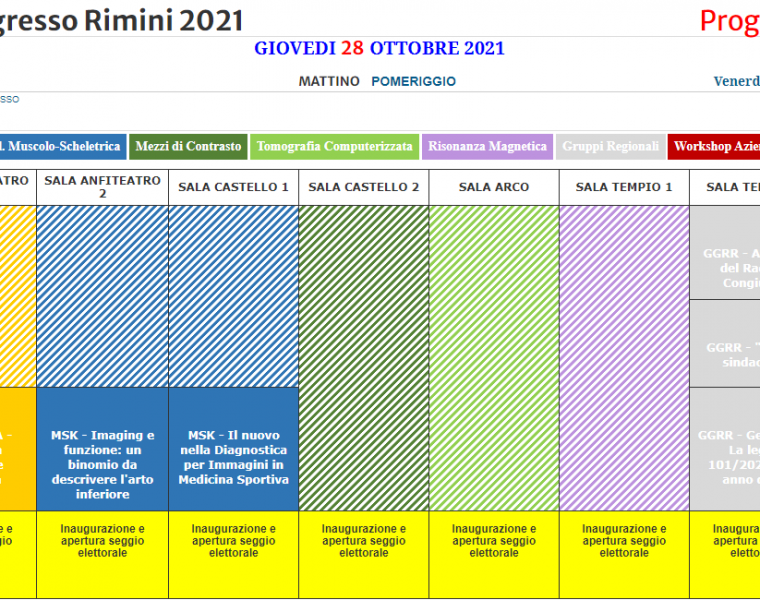
Task: Open MSK Il nuovo nella Diagnostica session
Action: (x=233, y=457)
